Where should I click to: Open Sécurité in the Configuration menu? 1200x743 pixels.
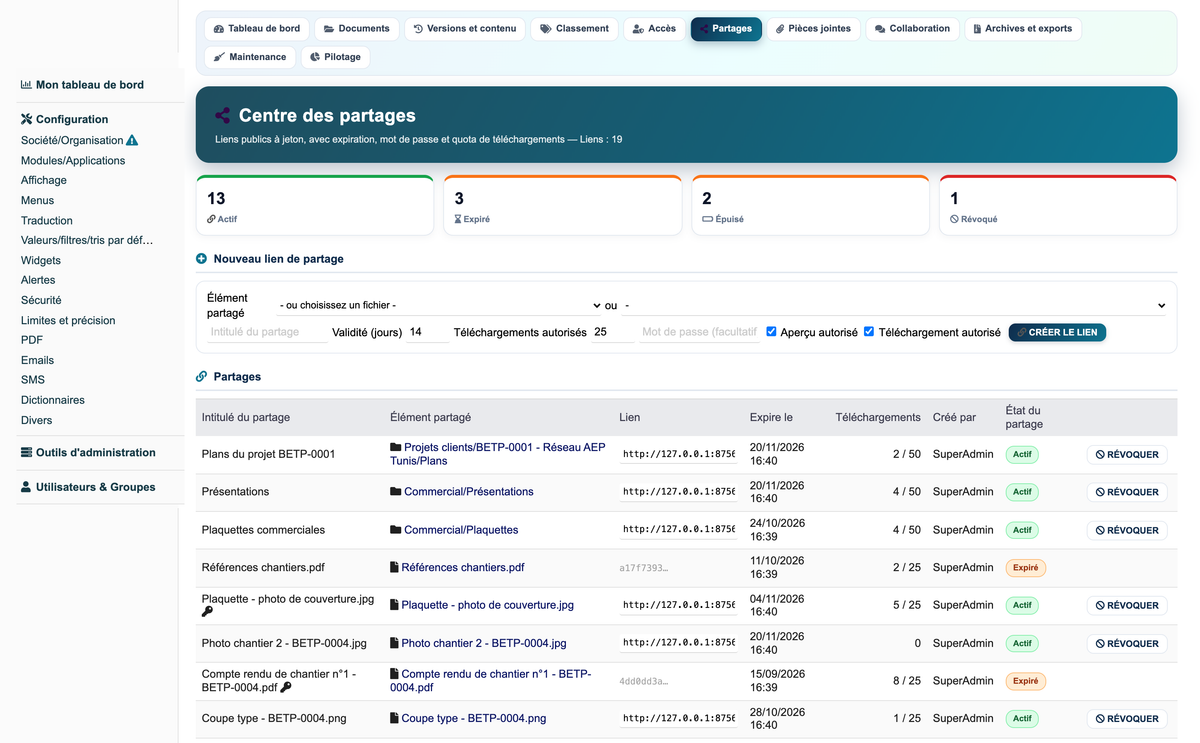(x=41, y=300)
